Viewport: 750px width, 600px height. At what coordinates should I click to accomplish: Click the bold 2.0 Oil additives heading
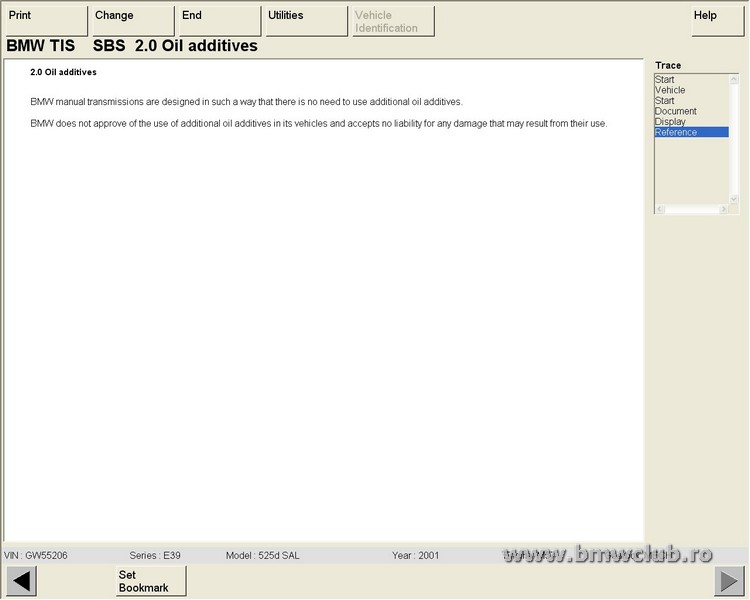(x=63, y=72)
